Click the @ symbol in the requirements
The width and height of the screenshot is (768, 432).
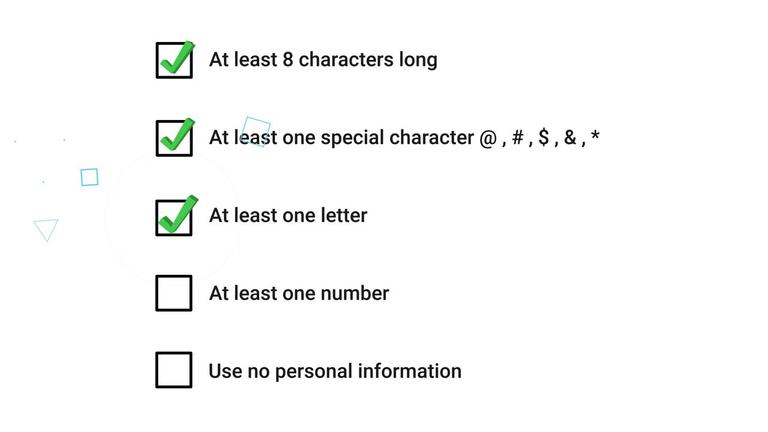[488, 138]
